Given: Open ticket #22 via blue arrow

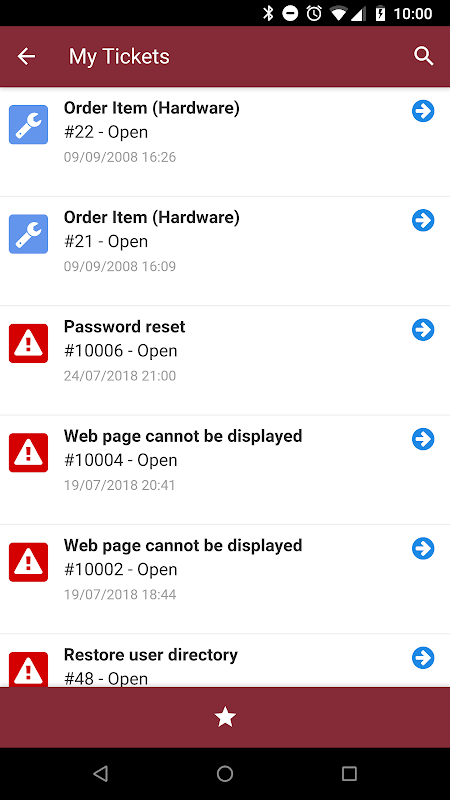Looking at the screenshot, I should (x=423, y=111).
